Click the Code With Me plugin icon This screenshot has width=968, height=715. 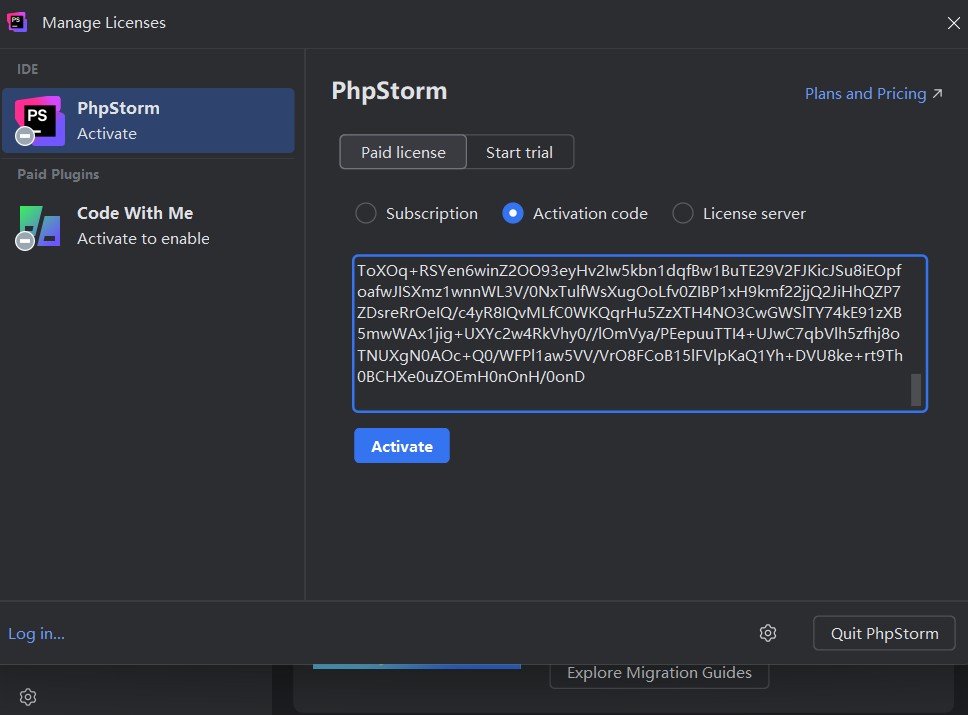(39, 227)
